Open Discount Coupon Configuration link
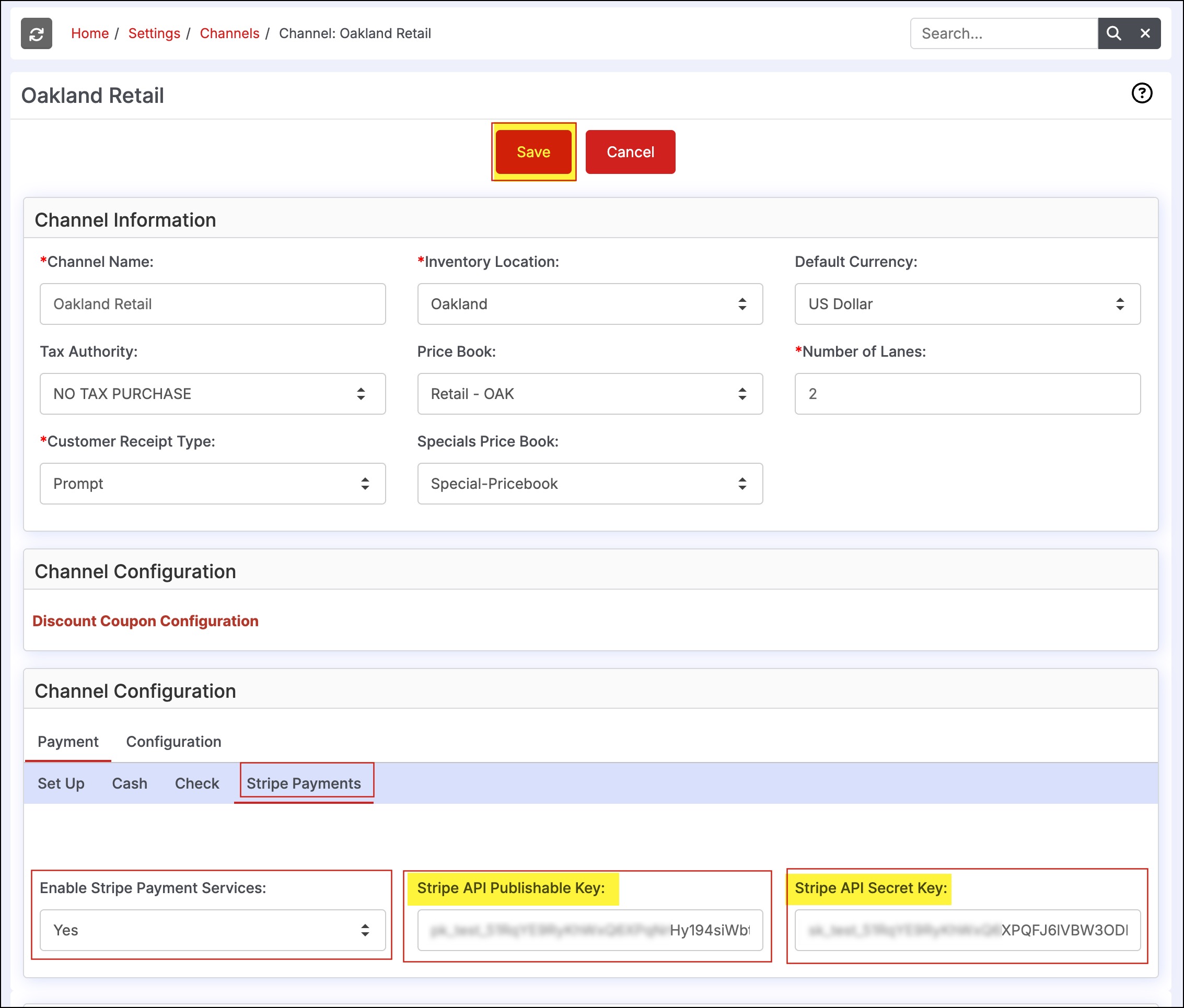This screenshot has width=1184, height=1008. pos(145,621)
